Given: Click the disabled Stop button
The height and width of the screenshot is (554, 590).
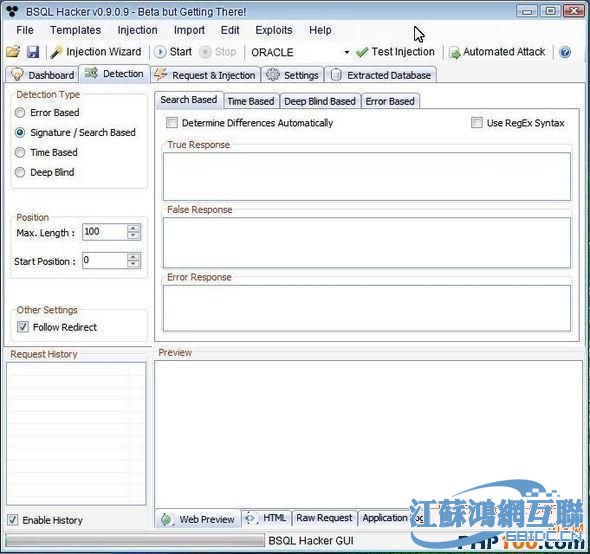Looking at the screenshot, I should pyautogui.click(x=218, y=52).
